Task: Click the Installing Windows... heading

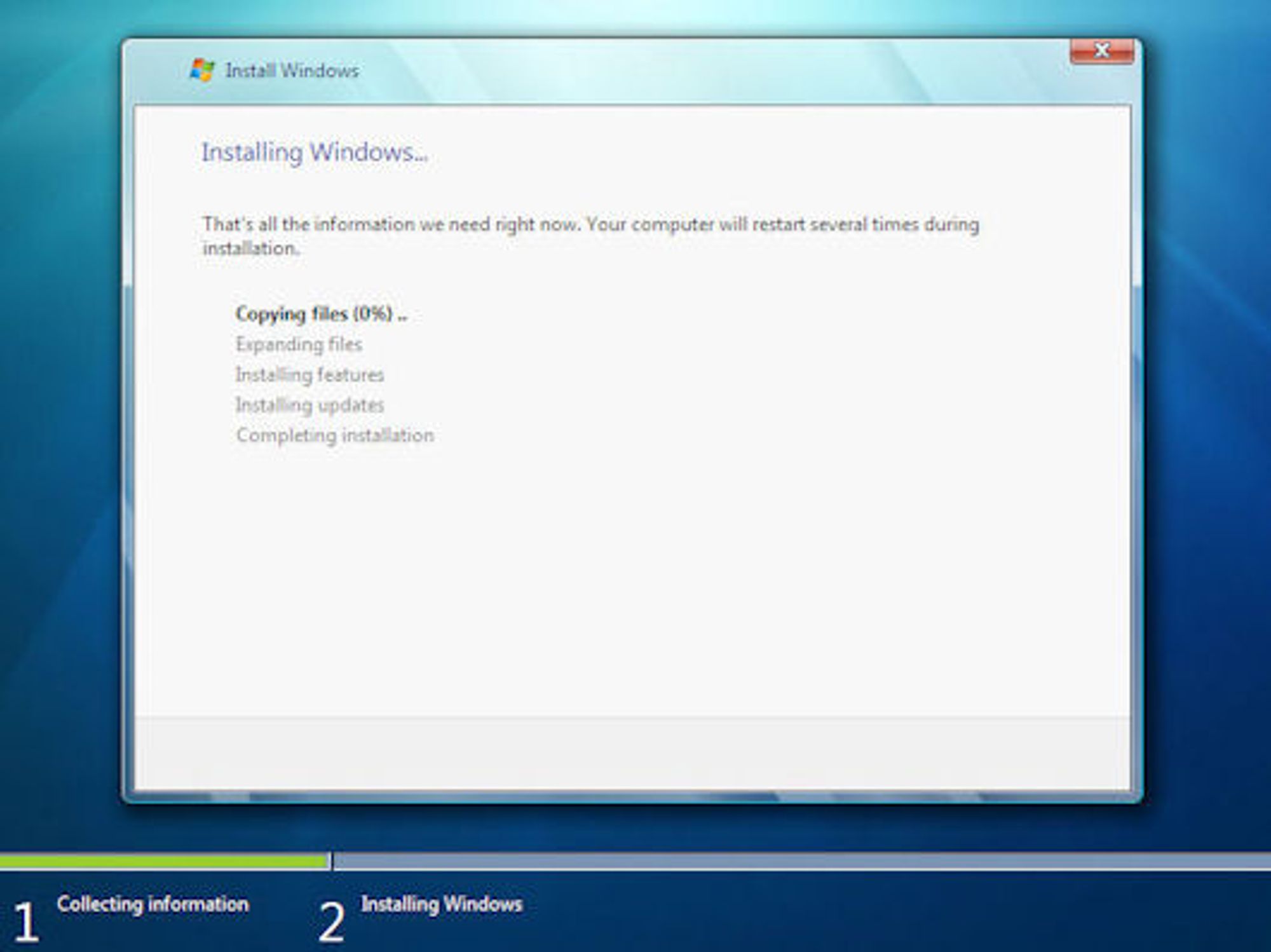Action: [x=315, y=153]
